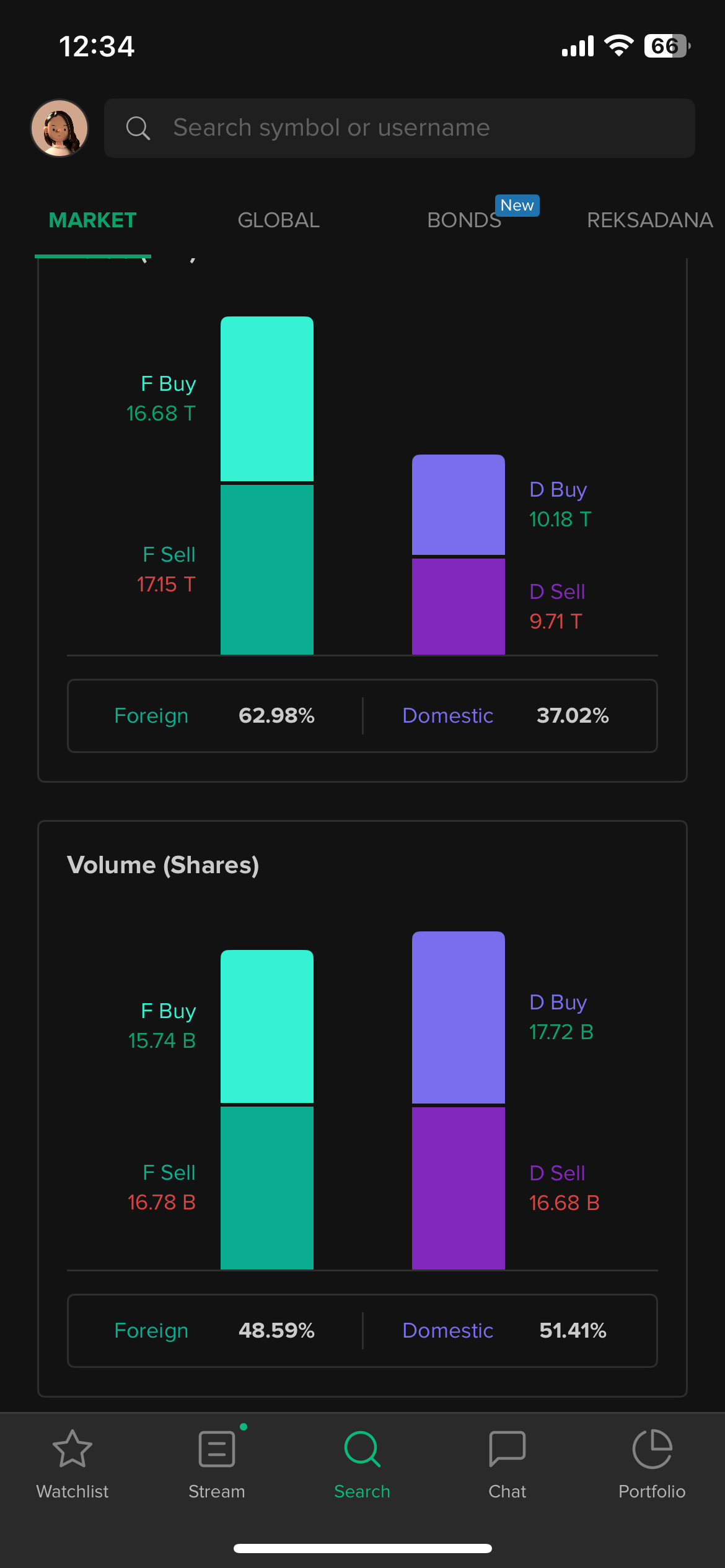Open the Portfolio pie chart icon

pyautogui.click(x=652, y=1449)
